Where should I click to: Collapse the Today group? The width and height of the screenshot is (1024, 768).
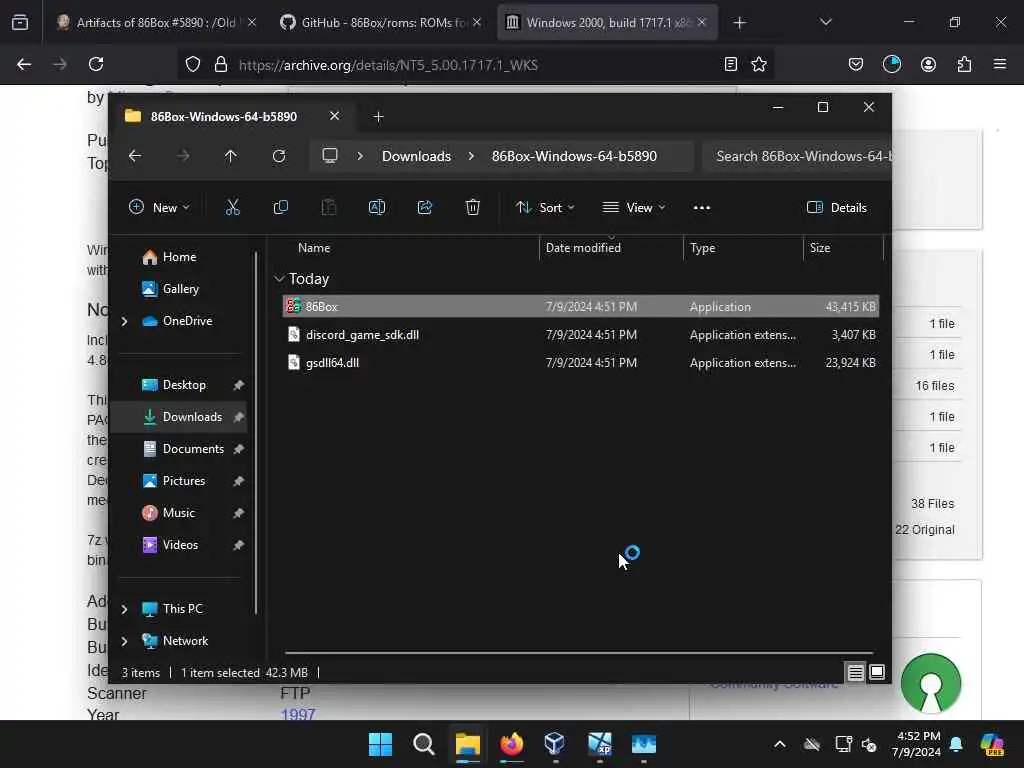[279, 279]
